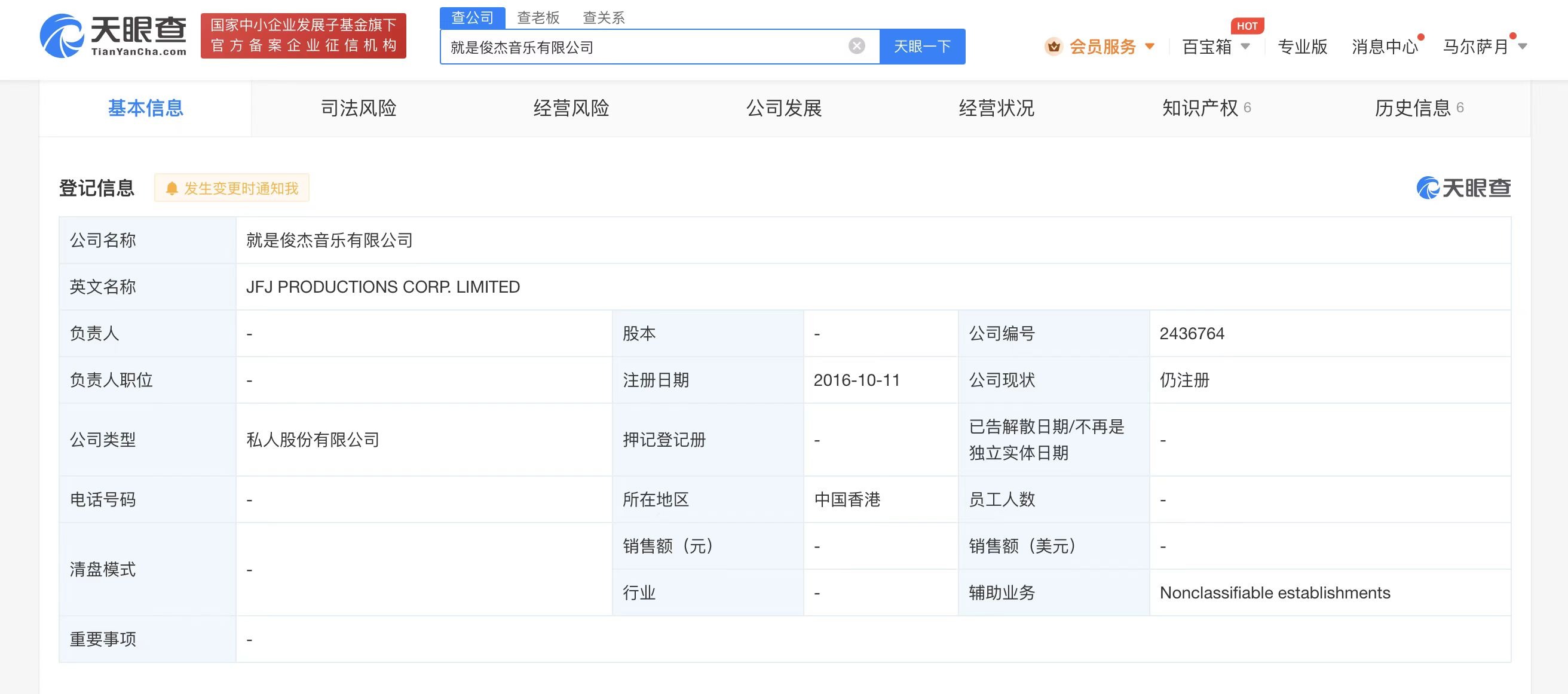Click inside the company search input field
1568x694 pixels.
click(x=639, y=46)
